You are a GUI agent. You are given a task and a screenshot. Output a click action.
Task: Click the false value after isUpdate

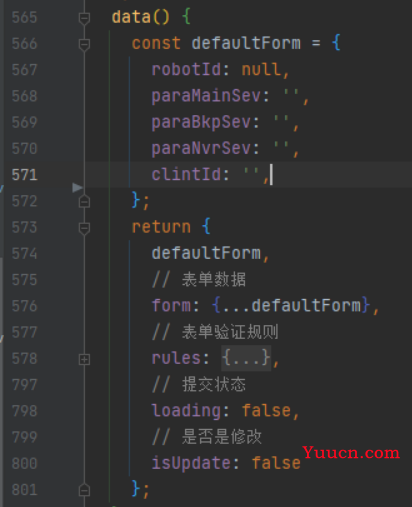[276, 463]
